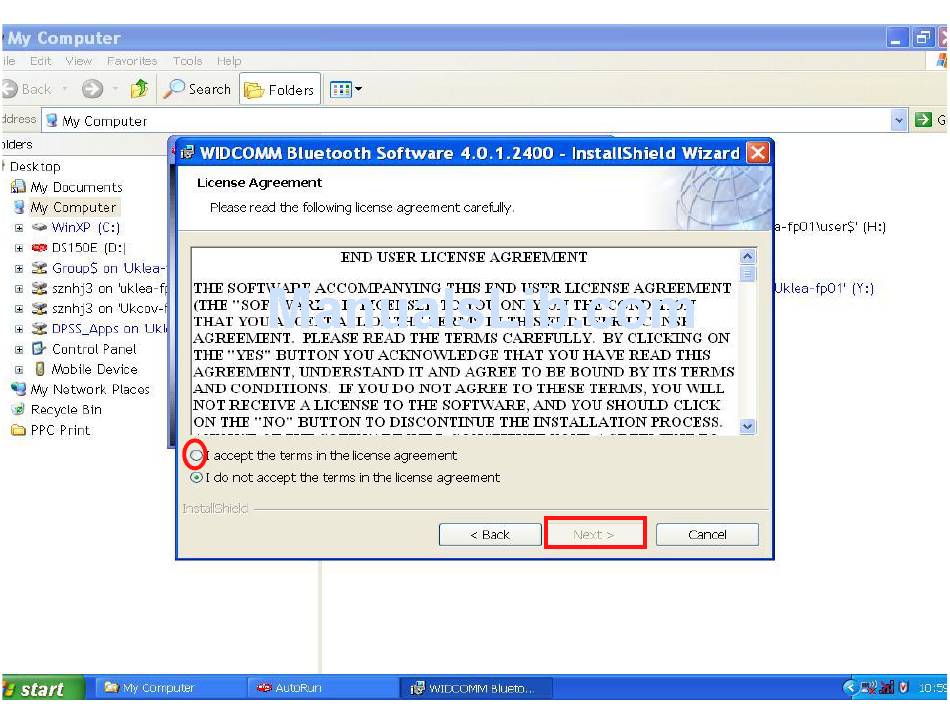Click the My Documents folder icon
Viewport: 950px width, 725px height.
[19, 186]
